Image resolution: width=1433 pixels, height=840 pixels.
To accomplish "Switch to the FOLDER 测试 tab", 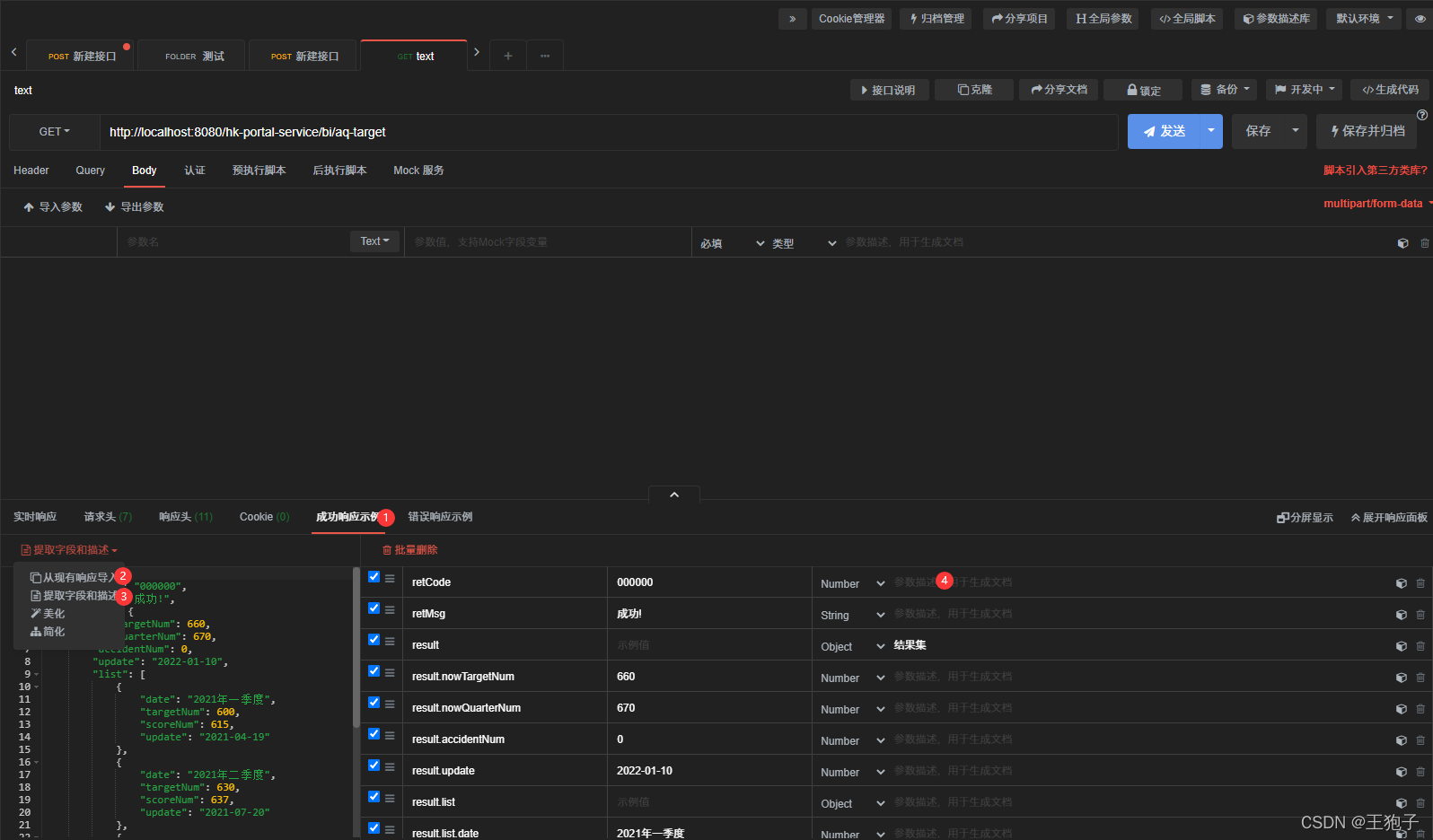I will (x=193, y=56).
